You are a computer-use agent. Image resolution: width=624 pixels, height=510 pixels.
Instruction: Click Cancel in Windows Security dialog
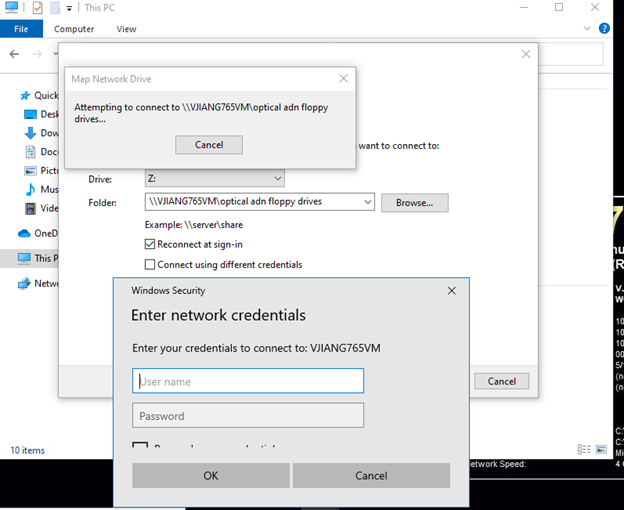pyautogui.click(x=371, y=475)
